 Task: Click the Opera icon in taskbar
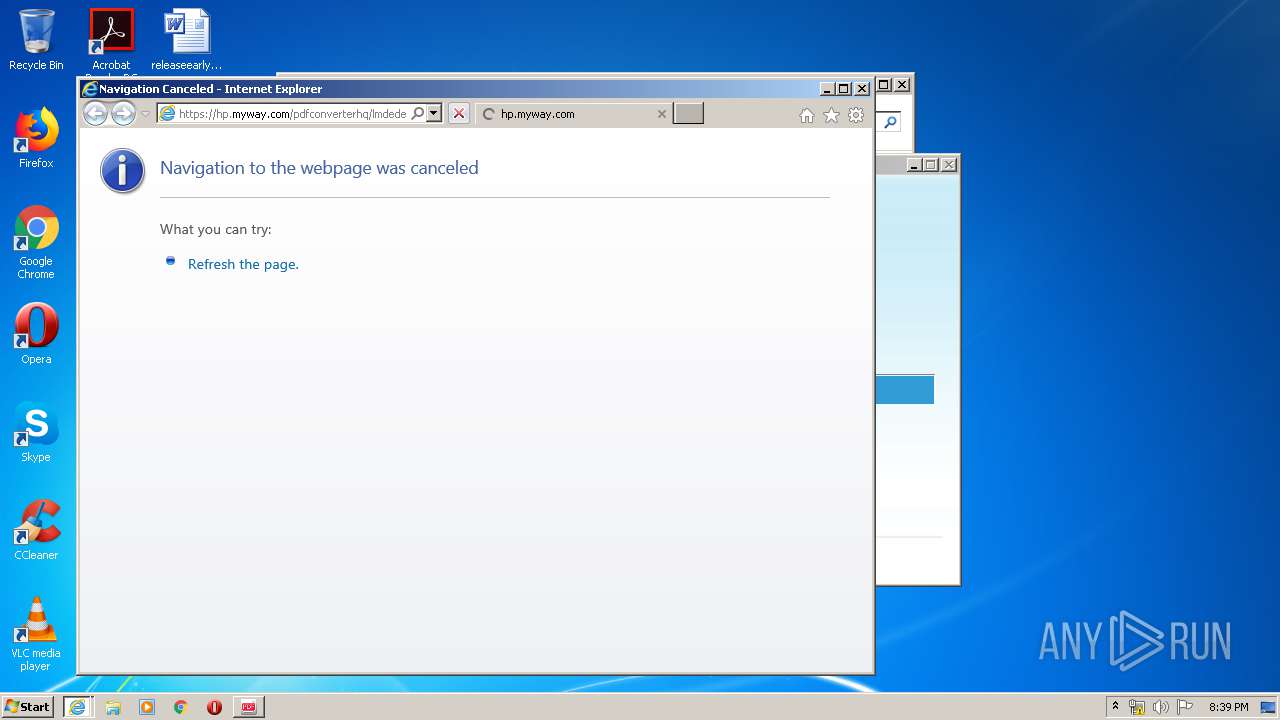pyautogui.click(x=214, y=707)
